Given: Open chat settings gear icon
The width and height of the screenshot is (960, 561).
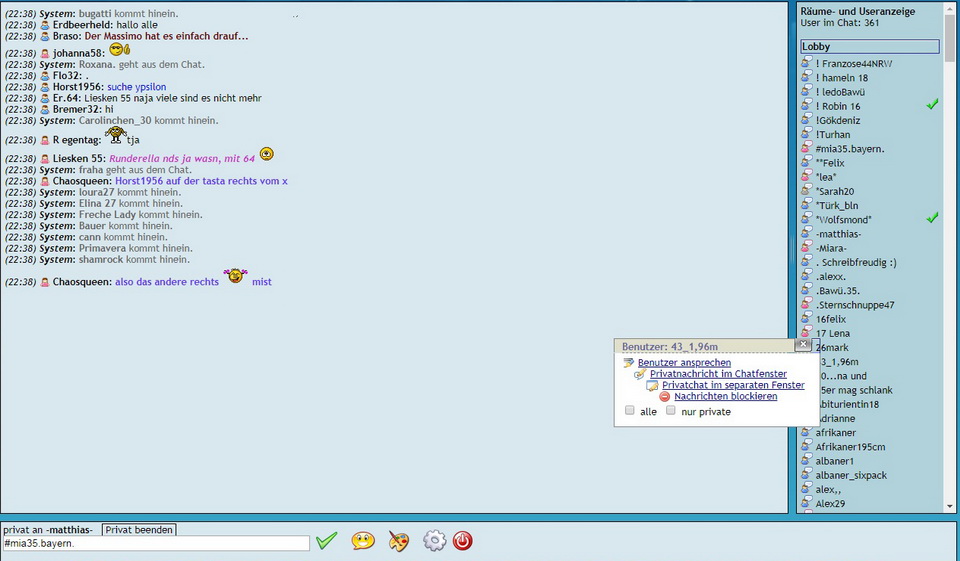Looking at the screenshot, I should [x=434, y=541].
